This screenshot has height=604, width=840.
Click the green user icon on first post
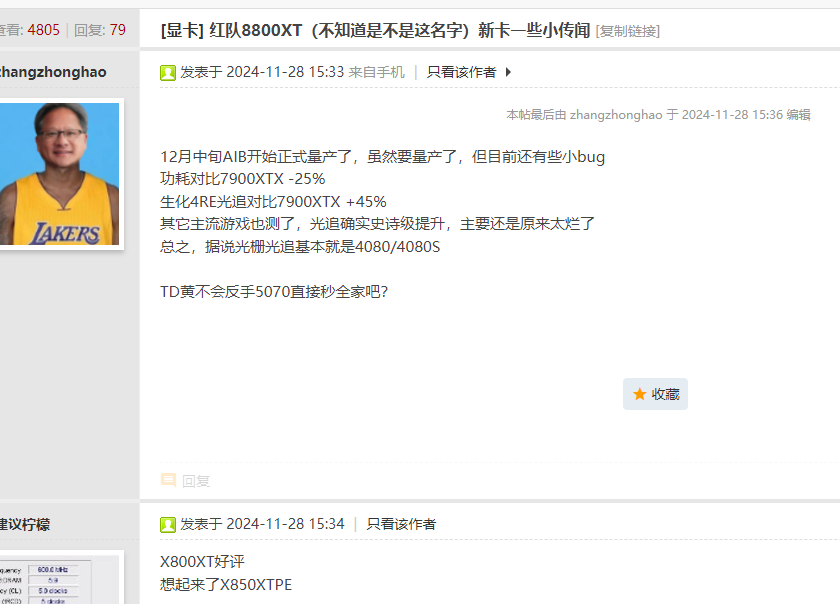[x=168, y=72]
